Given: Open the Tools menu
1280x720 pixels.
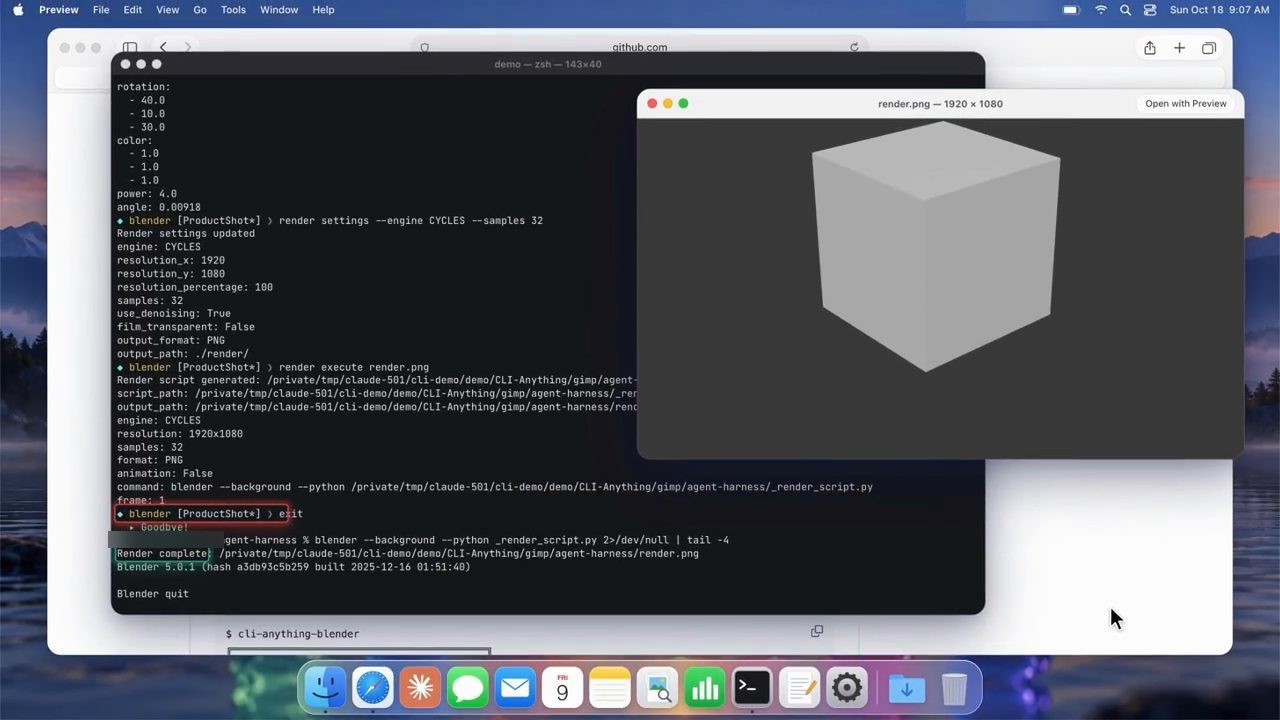Looking at the screenshot, I should 233,10.
